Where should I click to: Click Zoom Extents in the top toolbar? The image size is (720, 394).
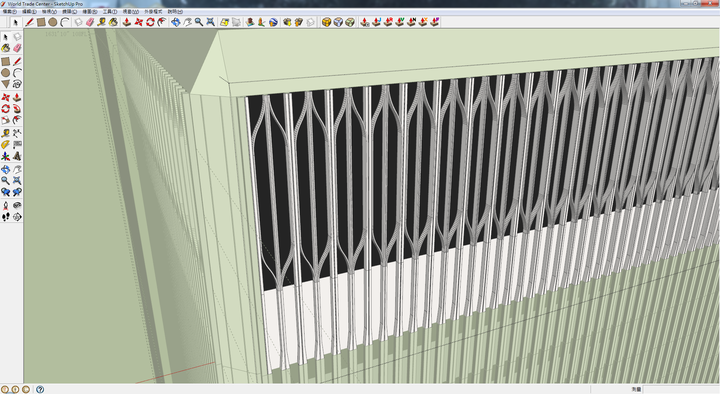(x=210, y=22)
